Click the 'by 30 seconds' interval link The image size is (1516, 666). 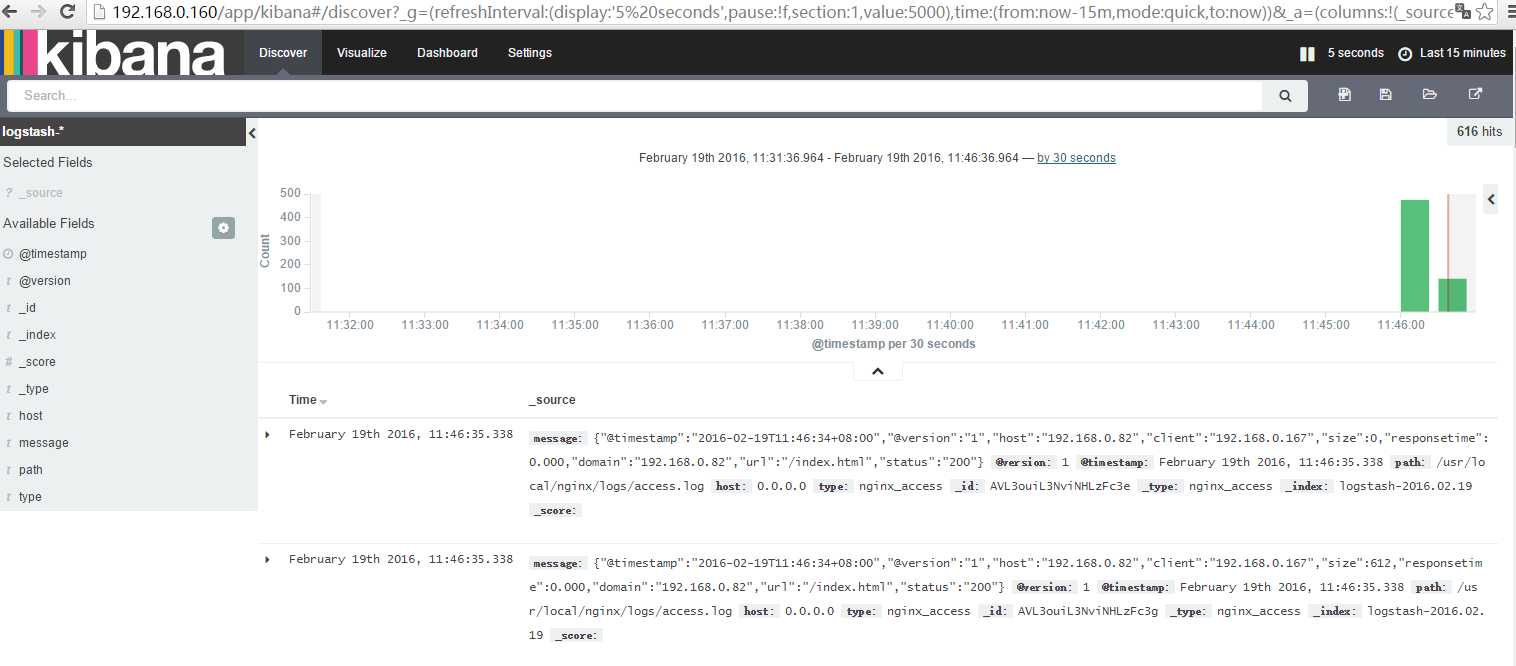(1076, 158)
